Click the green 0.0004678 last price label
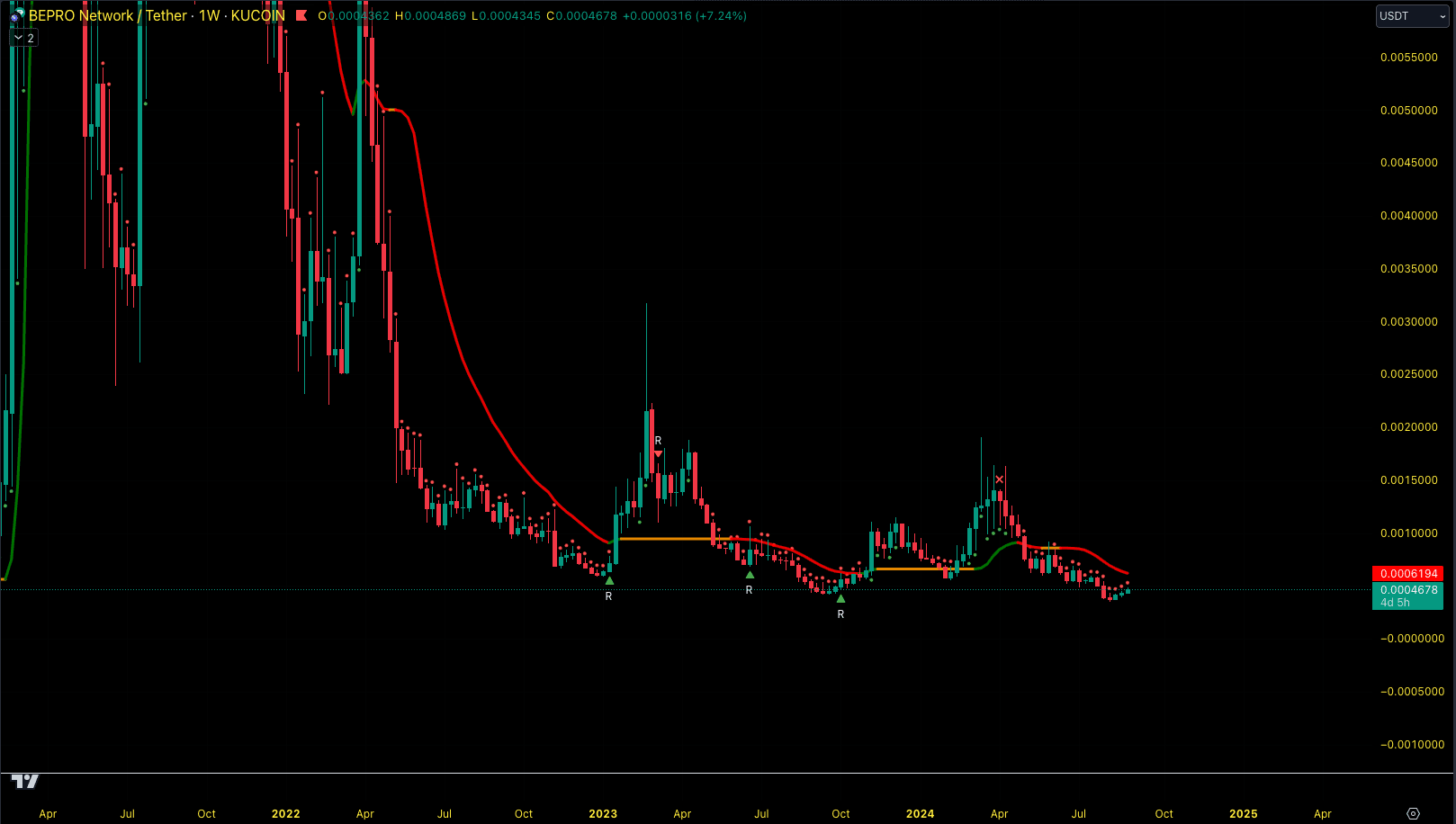 coord(1407,590)
